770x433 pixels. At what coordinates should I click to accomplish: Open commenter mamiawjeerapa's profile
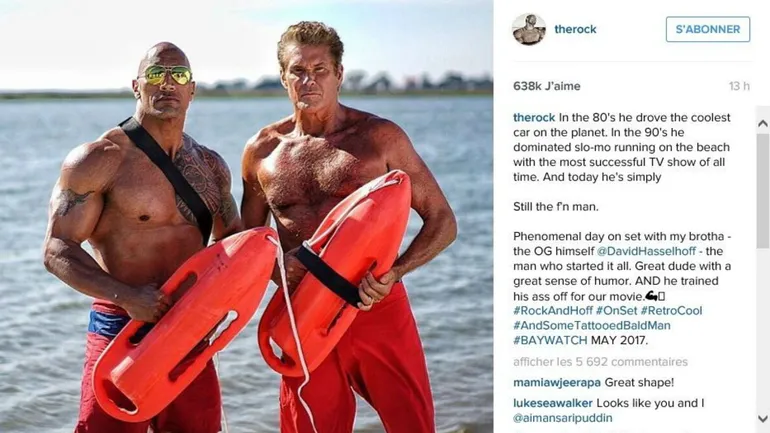(557, 382)
